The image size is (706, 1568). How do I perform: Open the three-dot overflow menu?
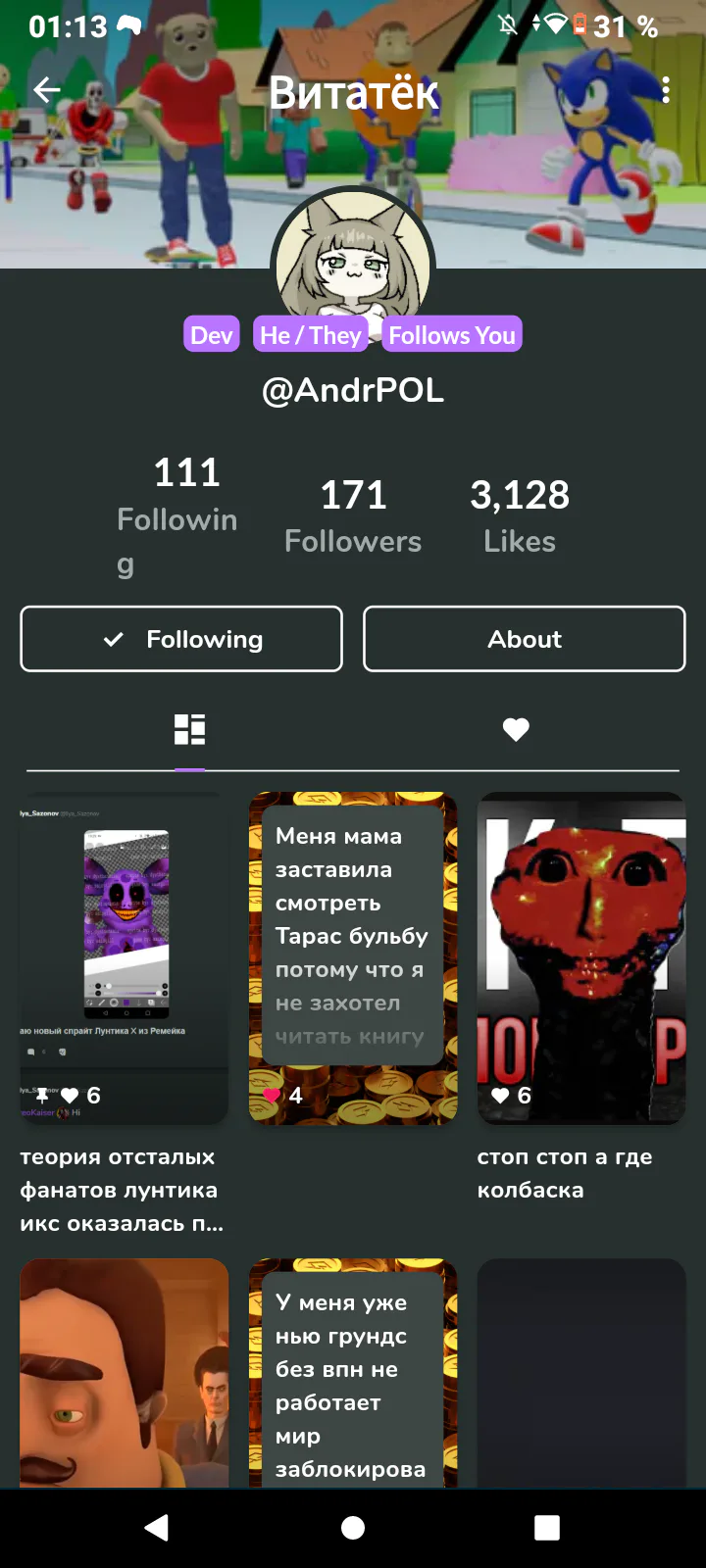[666, 90]
